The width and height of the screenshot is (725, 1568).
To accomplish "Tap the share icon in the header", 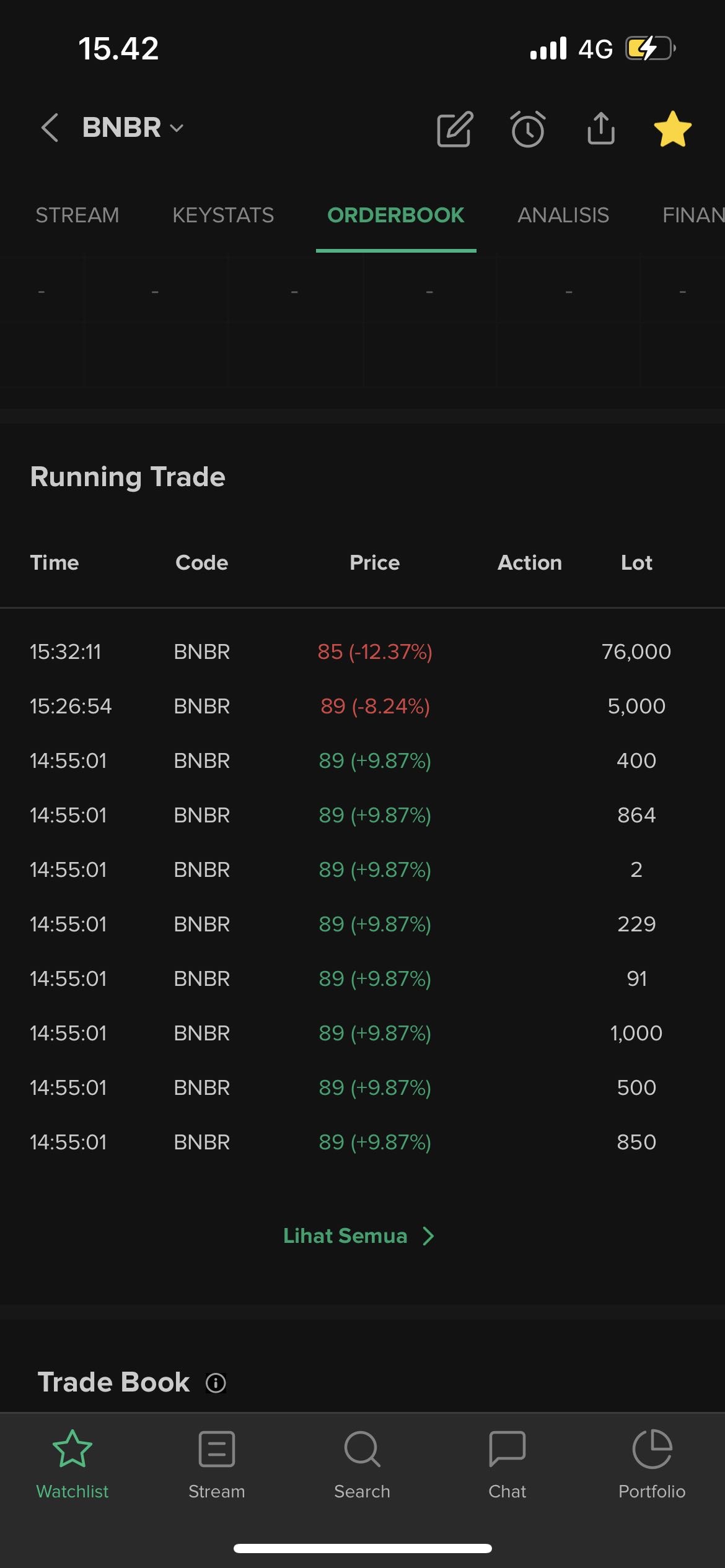I will (600, 128).
